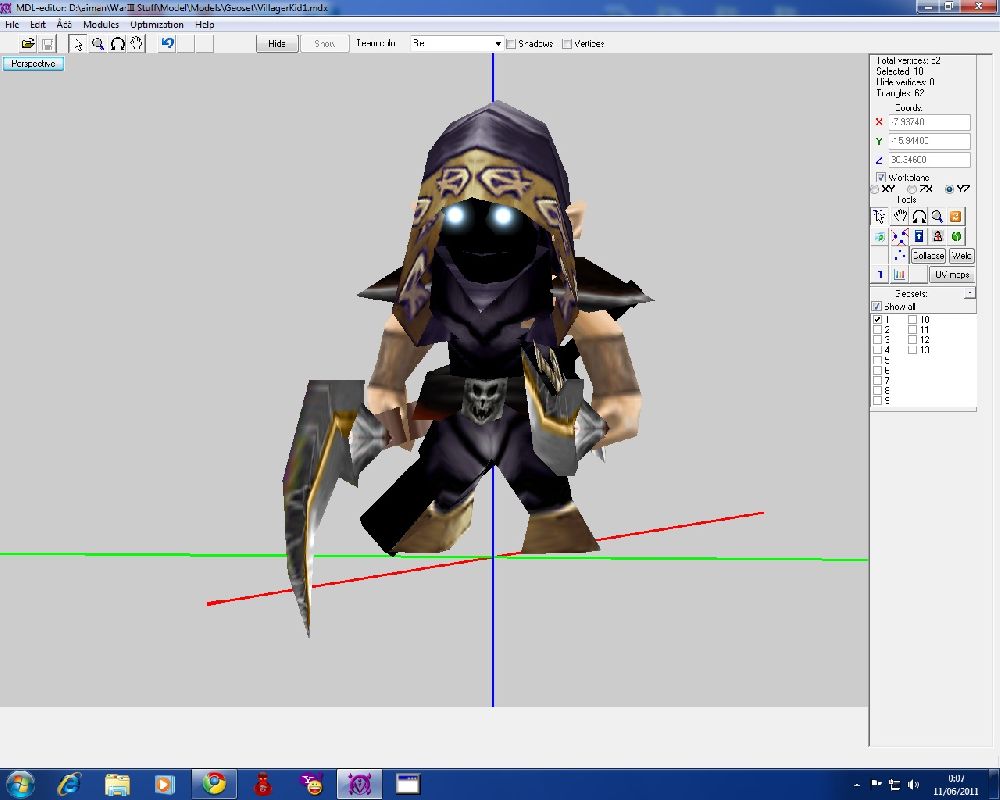The height and width of the screenshot is (800, 1000).
Task: Click the blue dots vertices icon
Action: [x=899, y=256]
